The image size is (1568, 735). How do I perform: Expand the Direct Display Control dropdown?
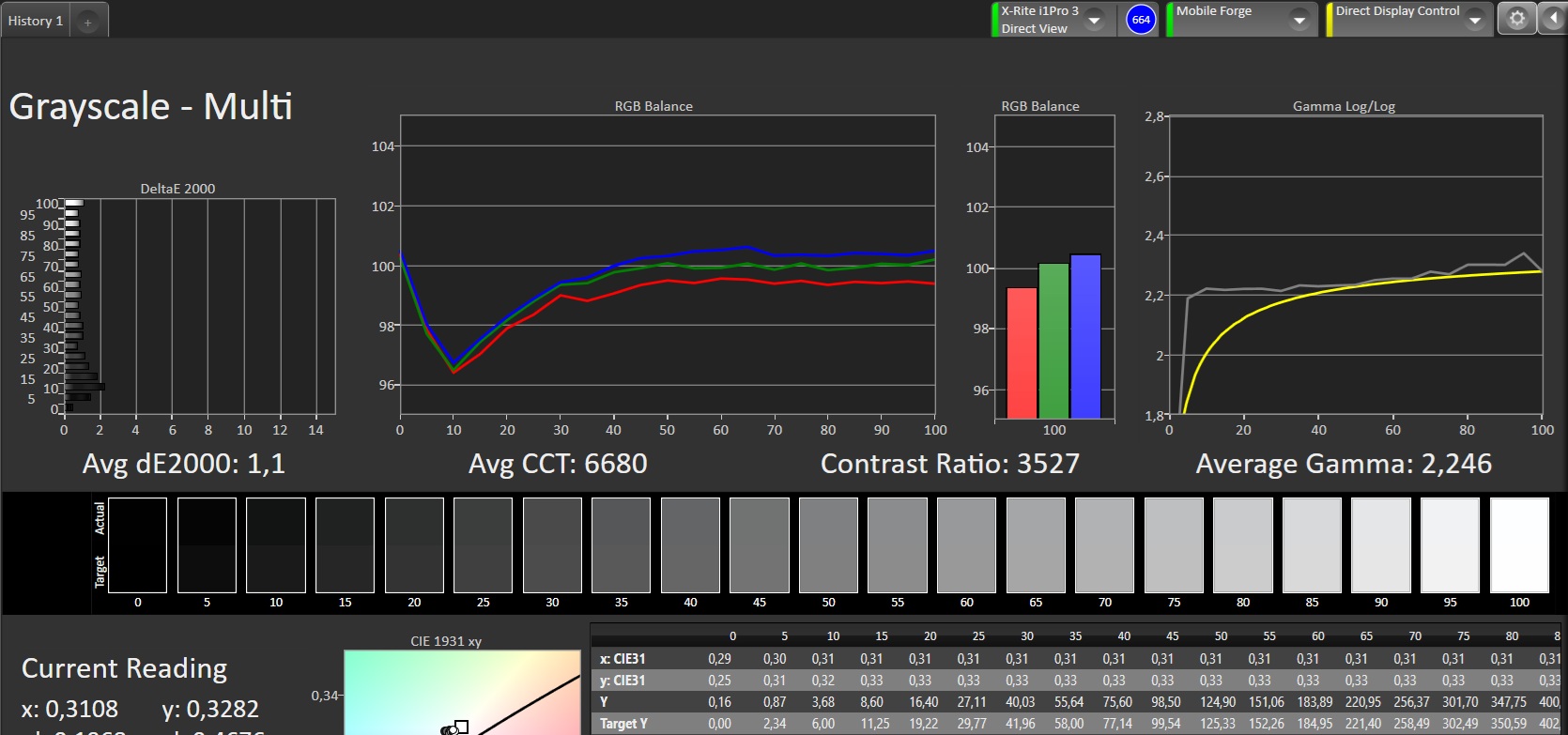point(1475,20)
